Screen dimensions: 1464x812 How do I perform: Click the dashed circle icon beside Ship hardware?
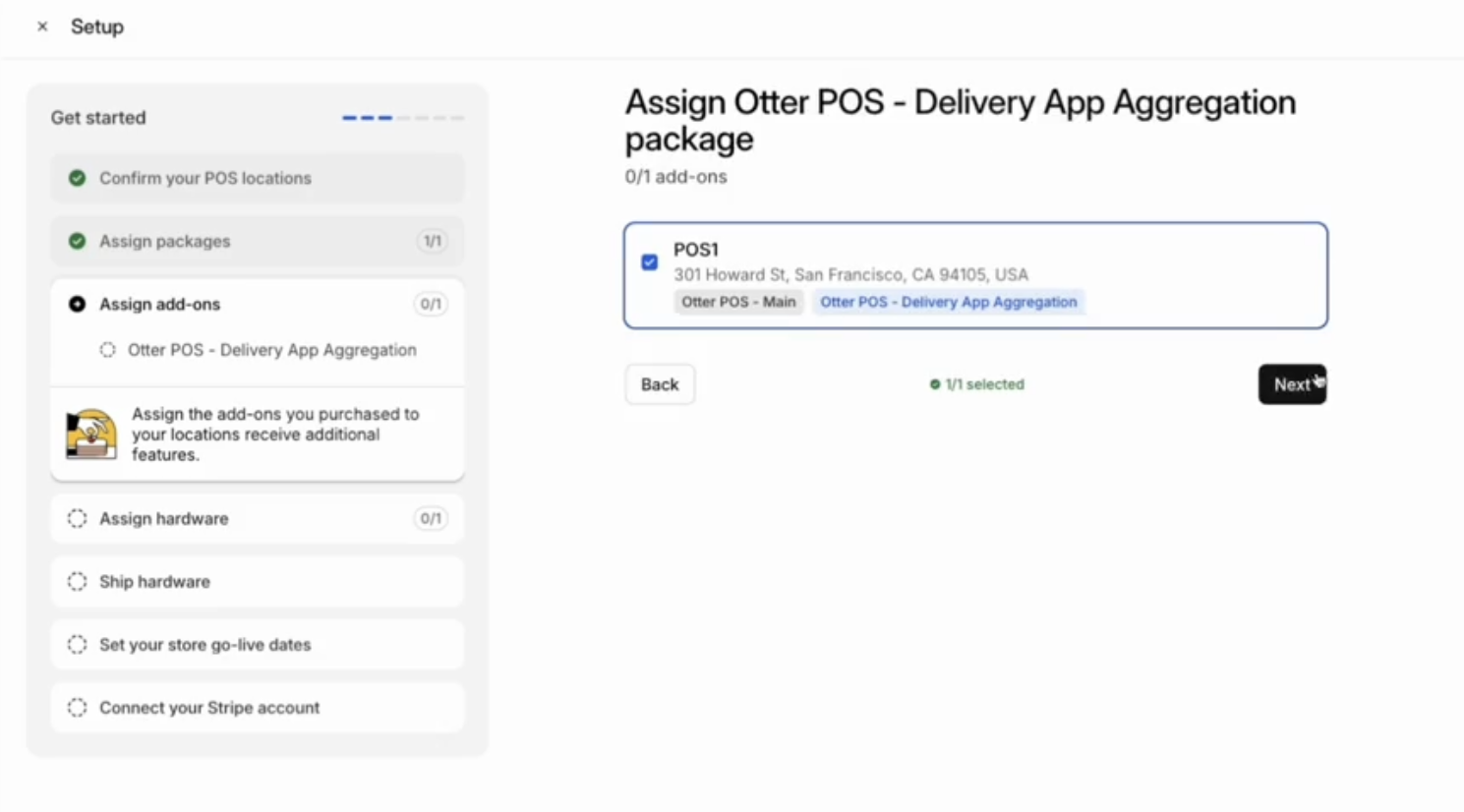[x=77, y=581]
